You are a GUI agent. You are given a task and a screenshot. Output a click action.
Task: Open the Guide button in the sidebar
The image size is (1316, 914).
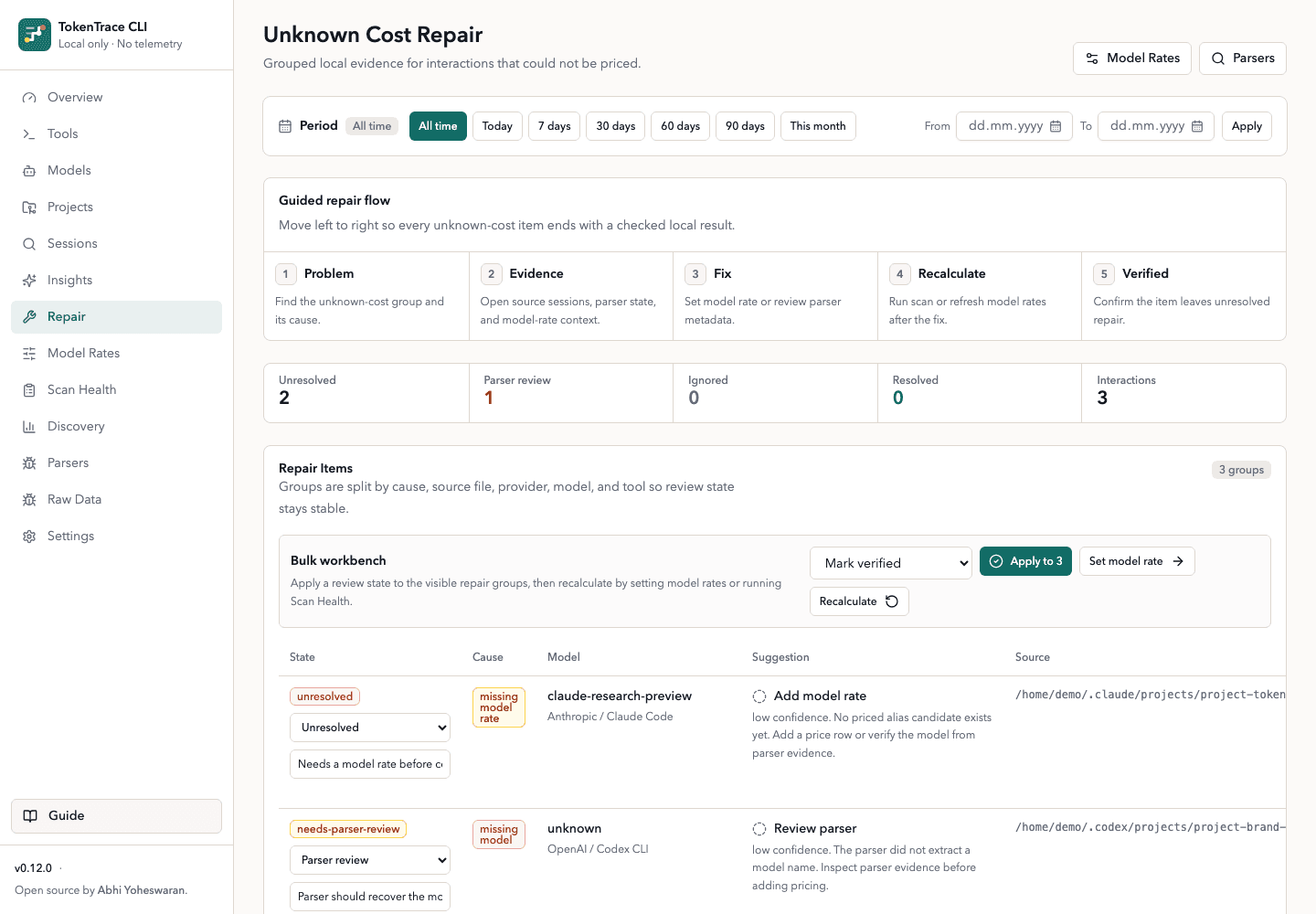[116, 816]
